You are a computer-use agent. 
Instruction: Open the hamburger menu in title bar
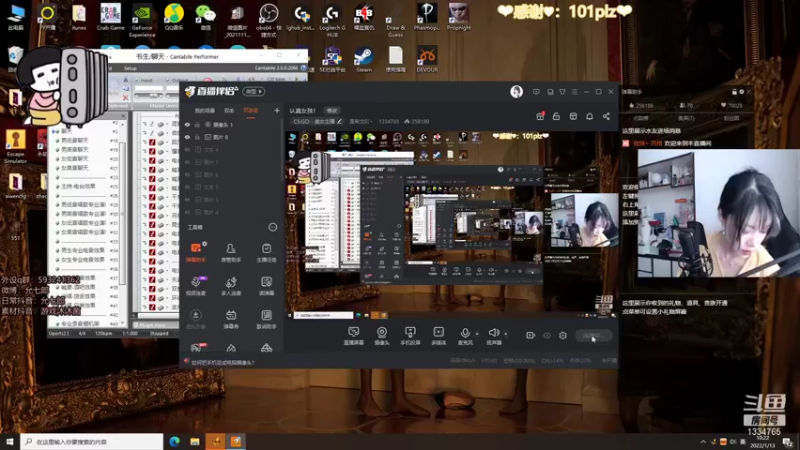pyautogui.click(x=574, y=92)
